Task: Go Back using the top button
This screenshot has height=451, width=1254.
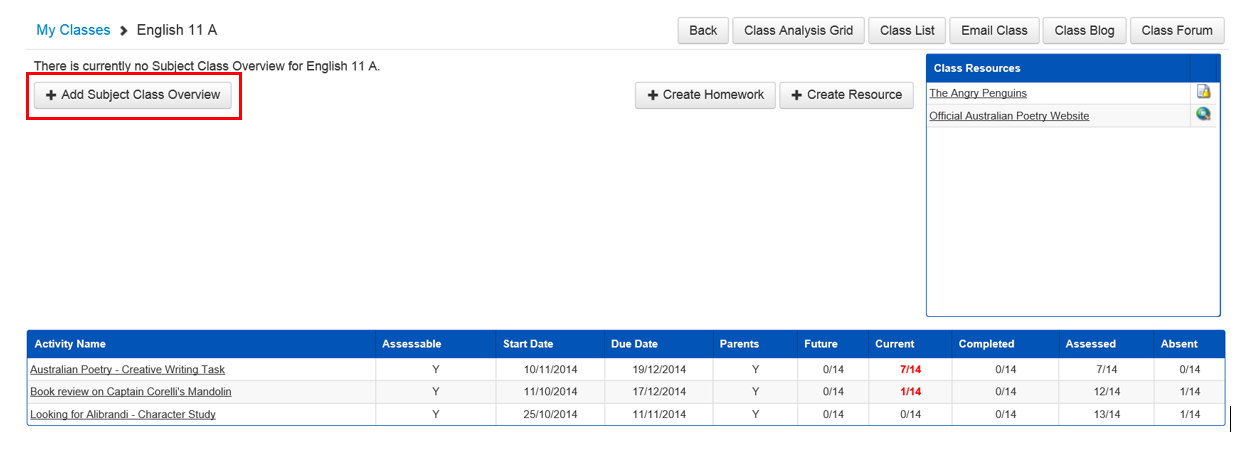Action: point(703,30)
